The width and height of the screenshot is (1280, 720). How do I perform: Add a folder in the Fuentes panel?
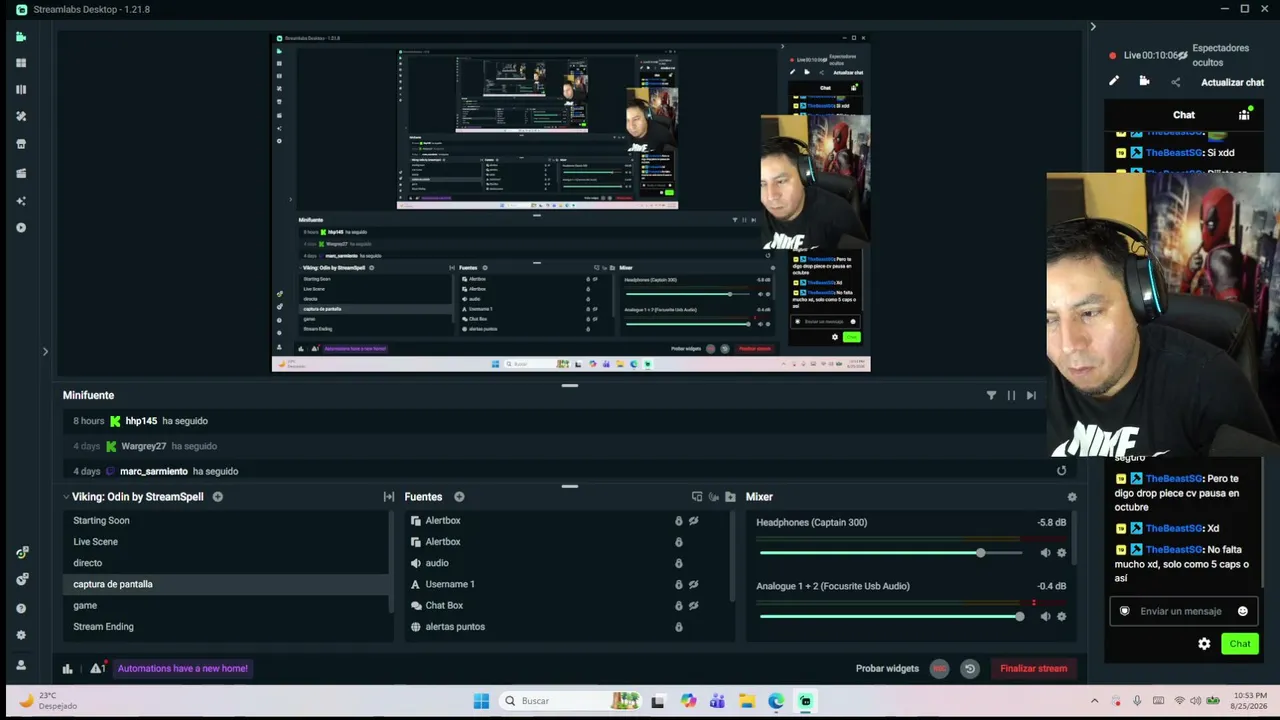[730, 497]
